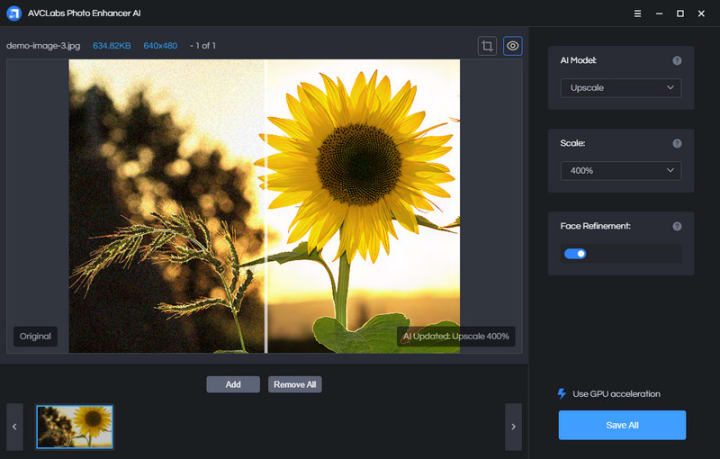This screenshot has height=459, width=720.
Task: Click the Add button
Action: tap(233, 385)
